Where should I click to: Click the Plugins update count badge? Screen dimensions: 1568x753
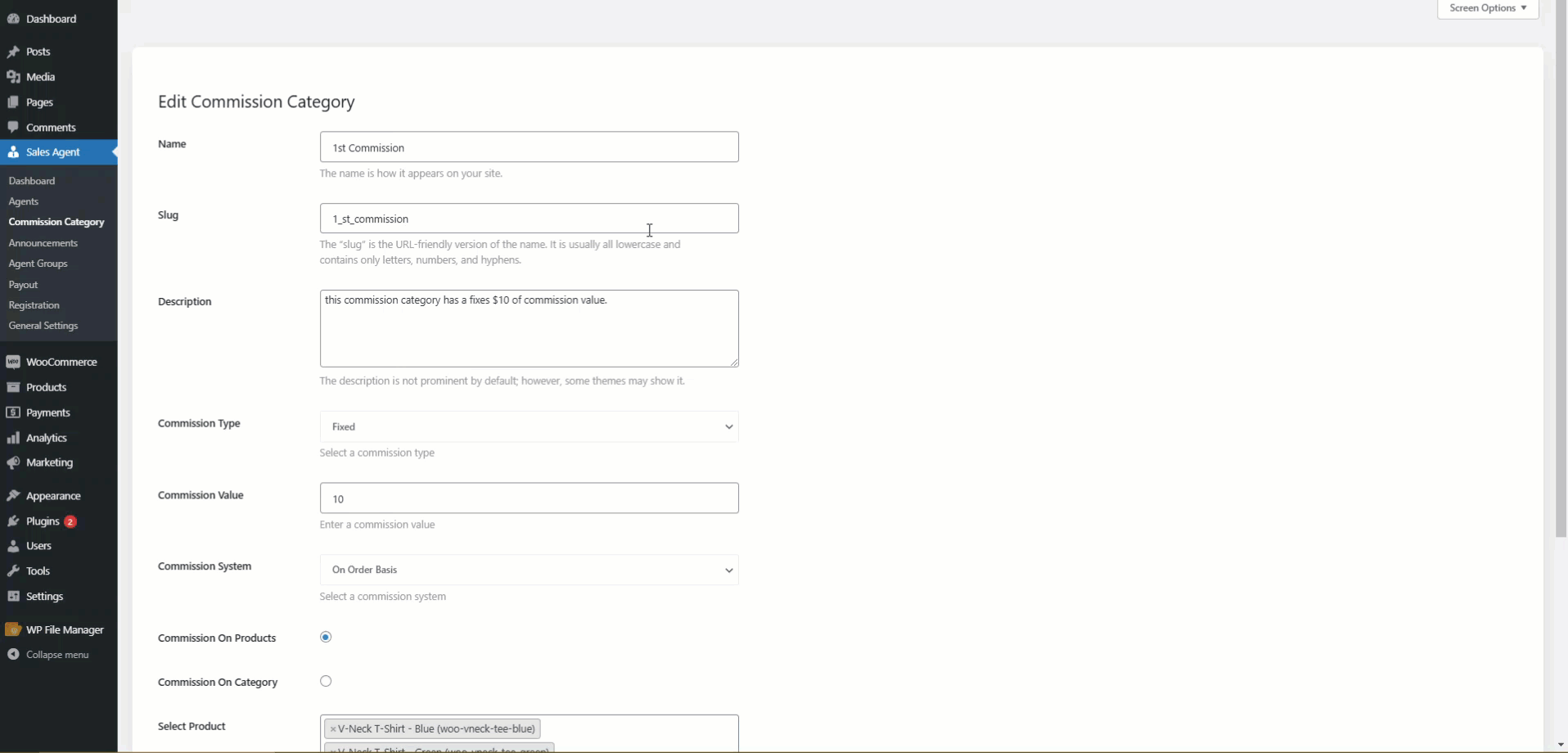pyautogui.click(x=70, y=521)
